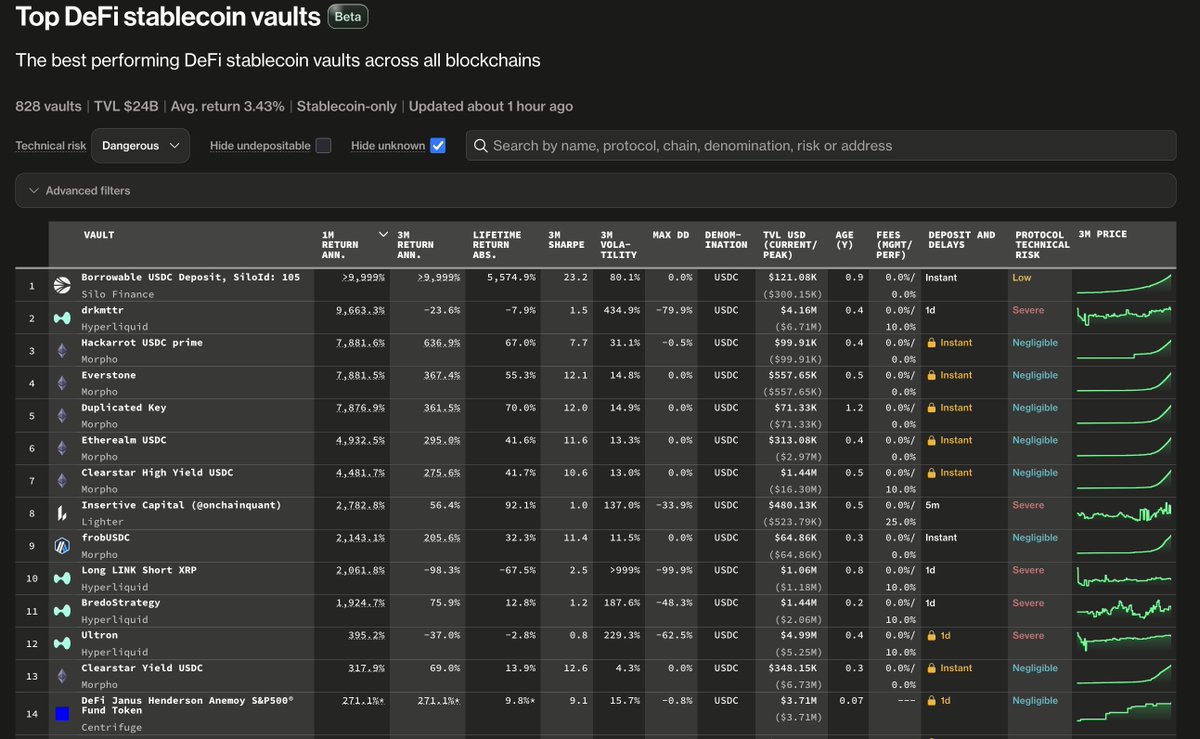This screenshot has height=739, width=1200.
Task: Click the Arbitrum icon beside frobUSDC
Action: 62,546
